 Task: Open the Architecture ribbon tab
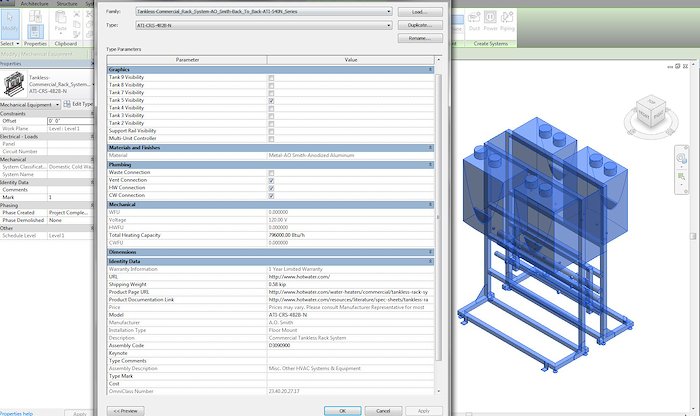(34, 4)
